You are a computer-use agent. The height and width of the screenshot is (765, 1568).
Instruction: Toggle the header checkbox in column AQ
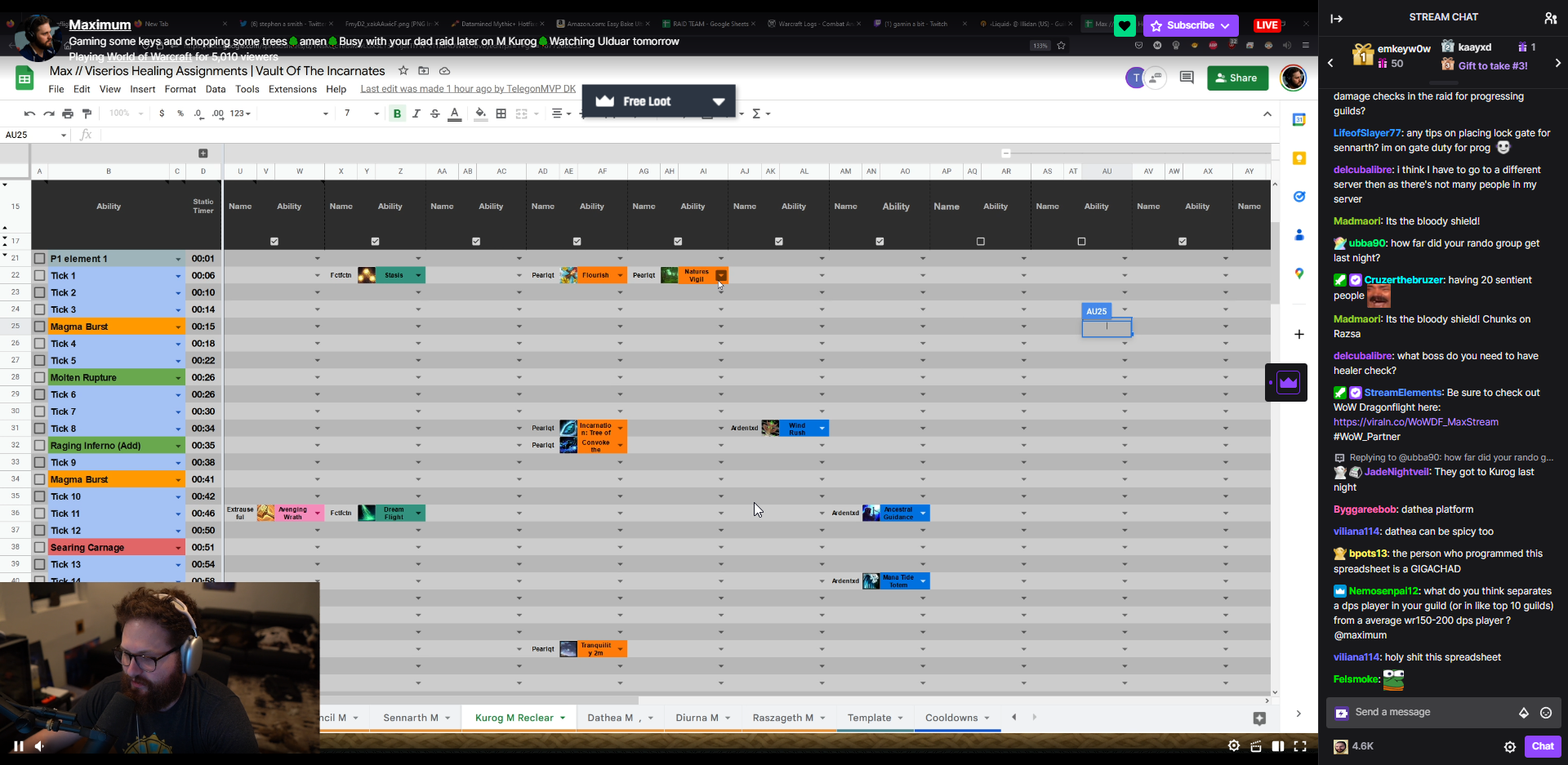[x=981, y=242]
